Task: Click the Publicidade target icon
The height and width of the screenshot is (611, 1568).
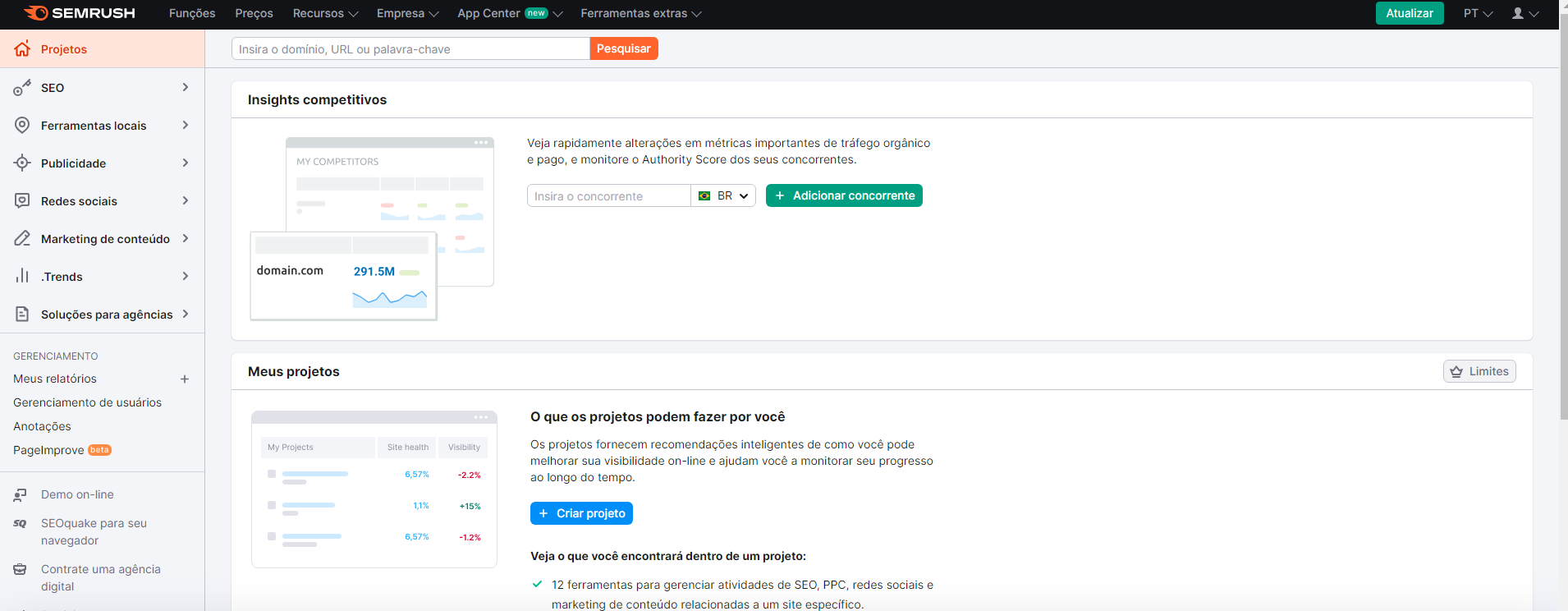Action: (22, 163)
